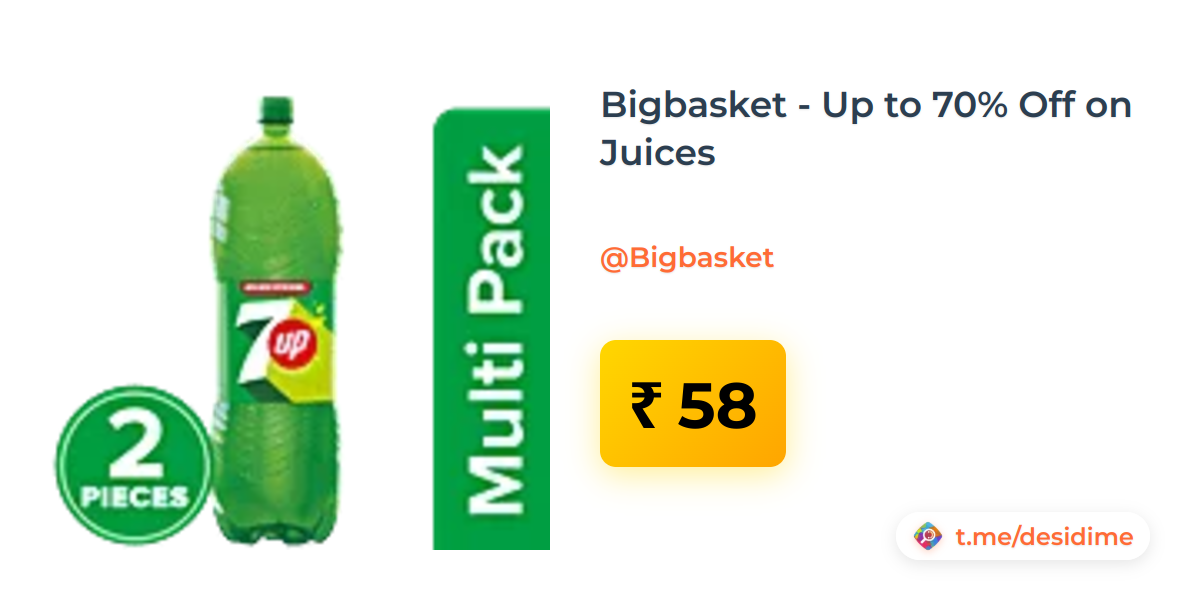Viewport: 1200px width, 600px height.
Task: Click the number 58 in price tag
Action: [717, 405]
